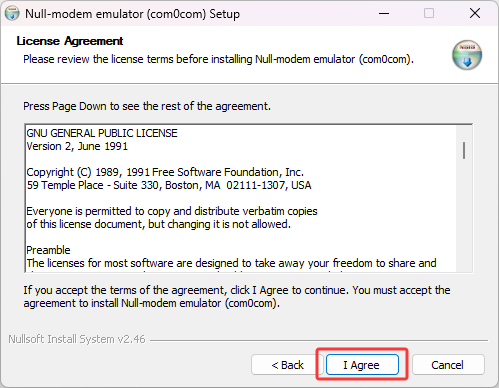Click the Version 2, June 1991 line
The height and width of the screenshot is (388, 499).
(x=77, y=146)
